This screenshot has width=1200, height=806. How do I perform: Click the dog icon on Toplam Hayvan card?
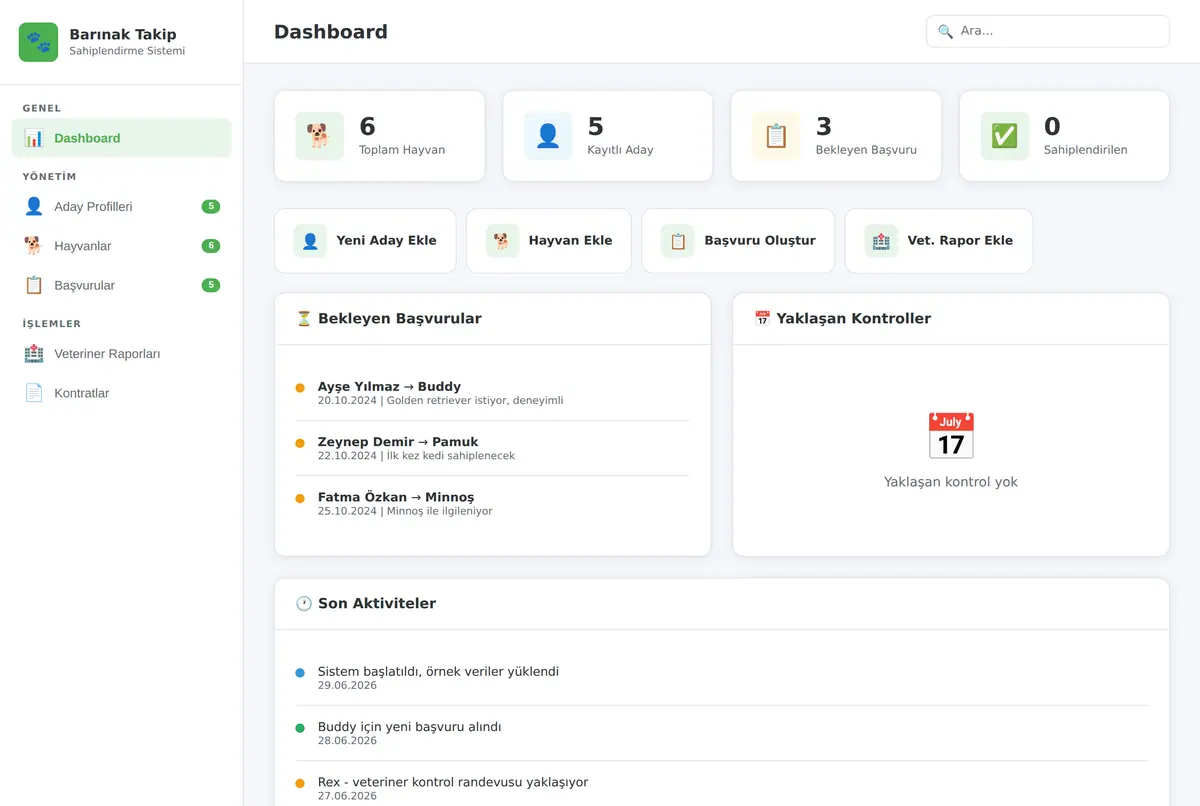[319, 136]
